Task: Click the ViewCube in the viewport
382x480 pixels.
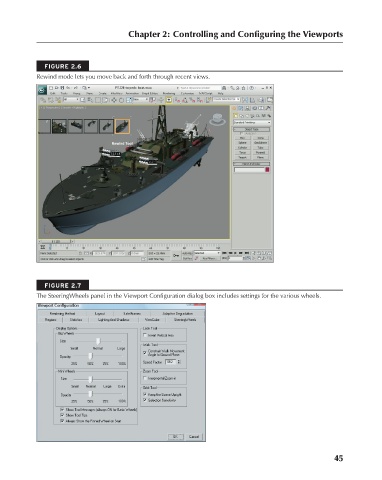Action: [218, 119]
